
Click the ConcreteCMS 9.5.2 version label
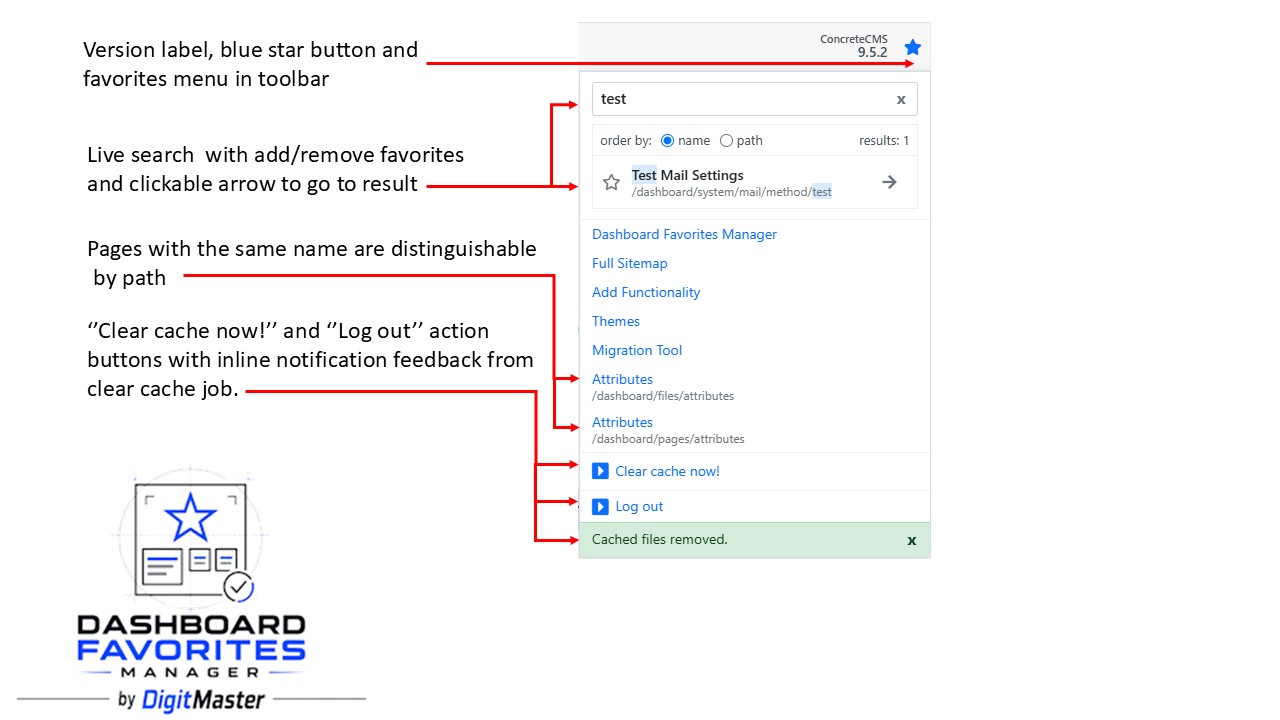(x=853, y=46)
